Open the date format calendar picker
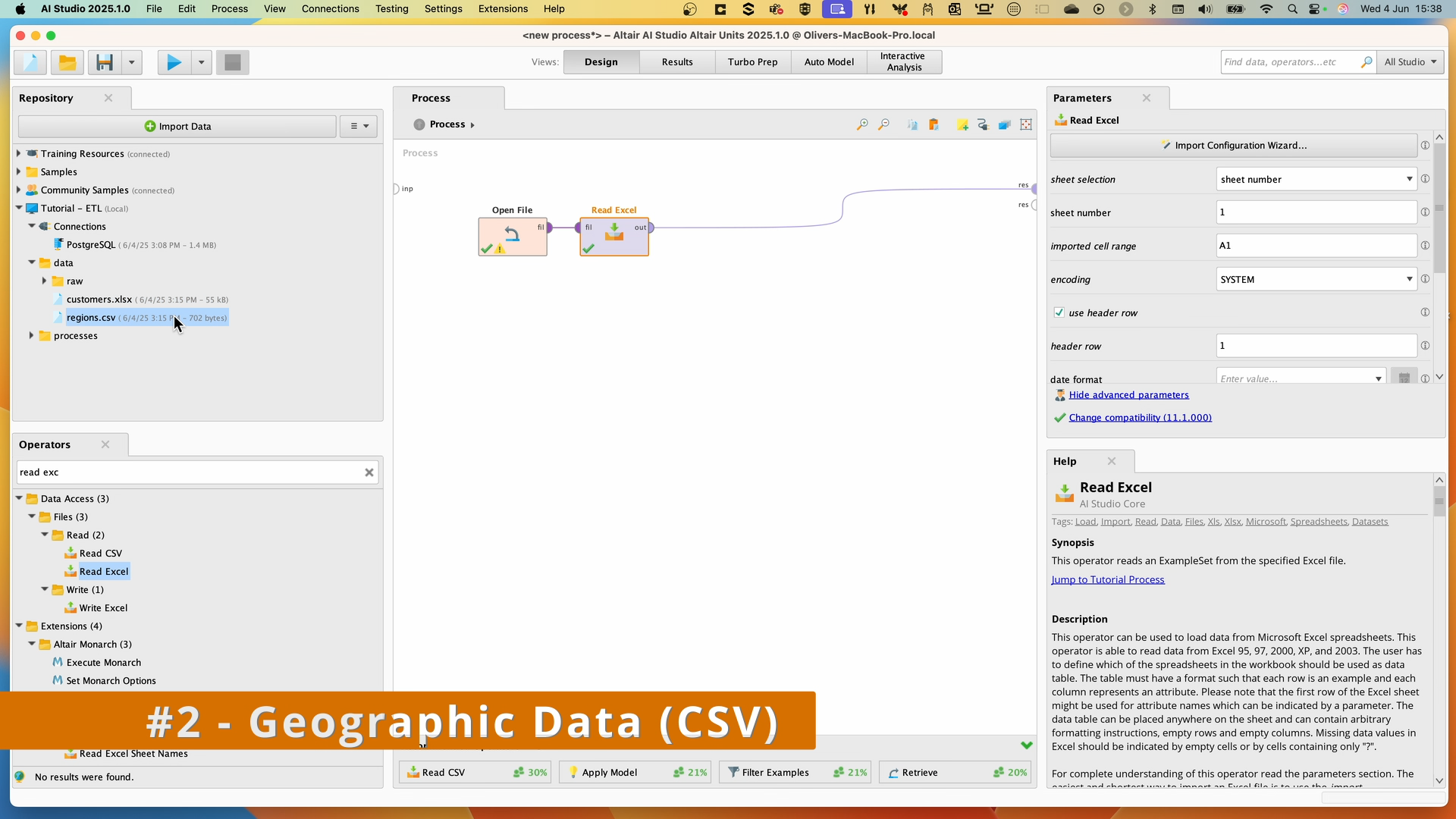Screen dimensions: 1456x819 (x=1405, y=377)
